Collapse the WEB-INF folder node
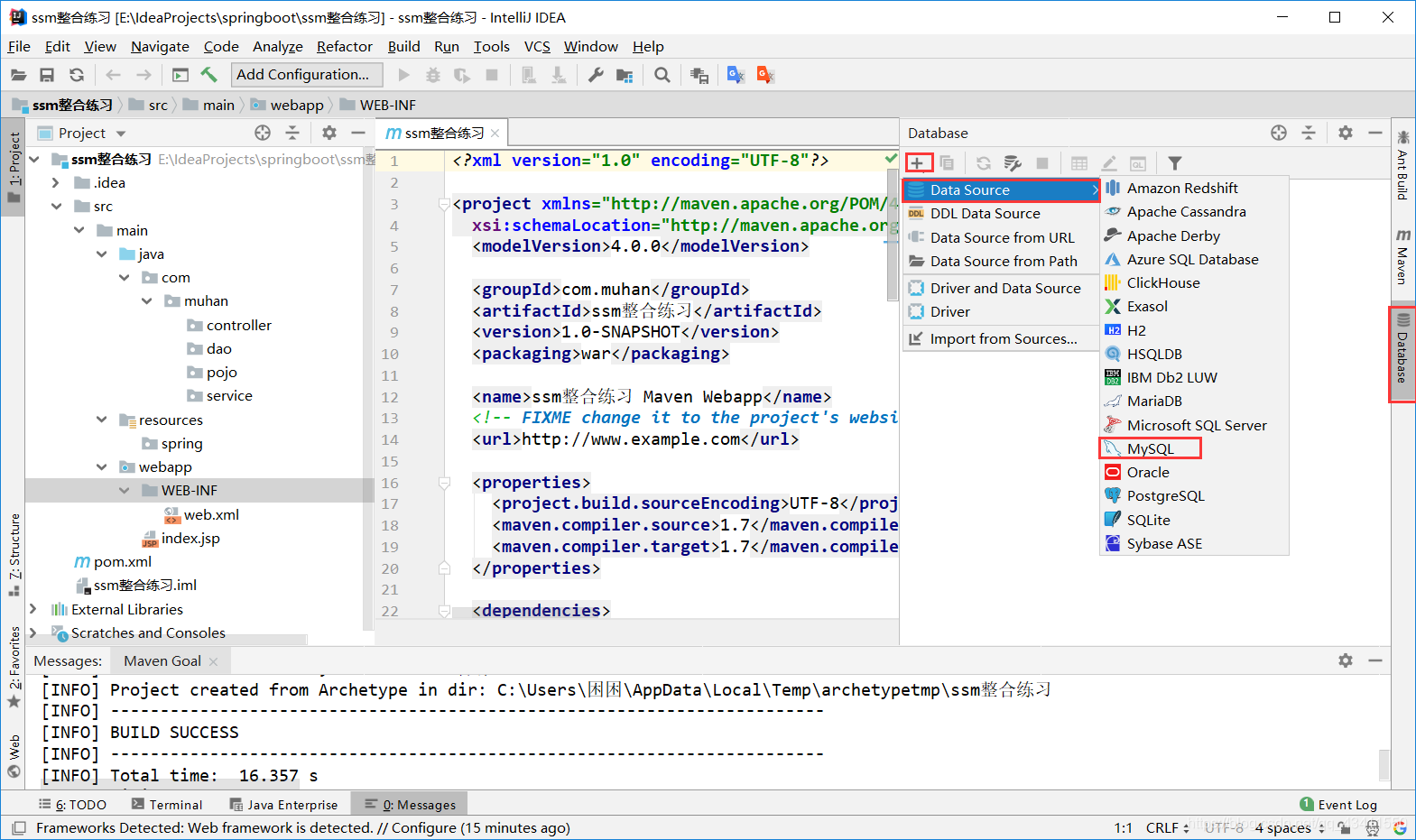 coord(124,490)
